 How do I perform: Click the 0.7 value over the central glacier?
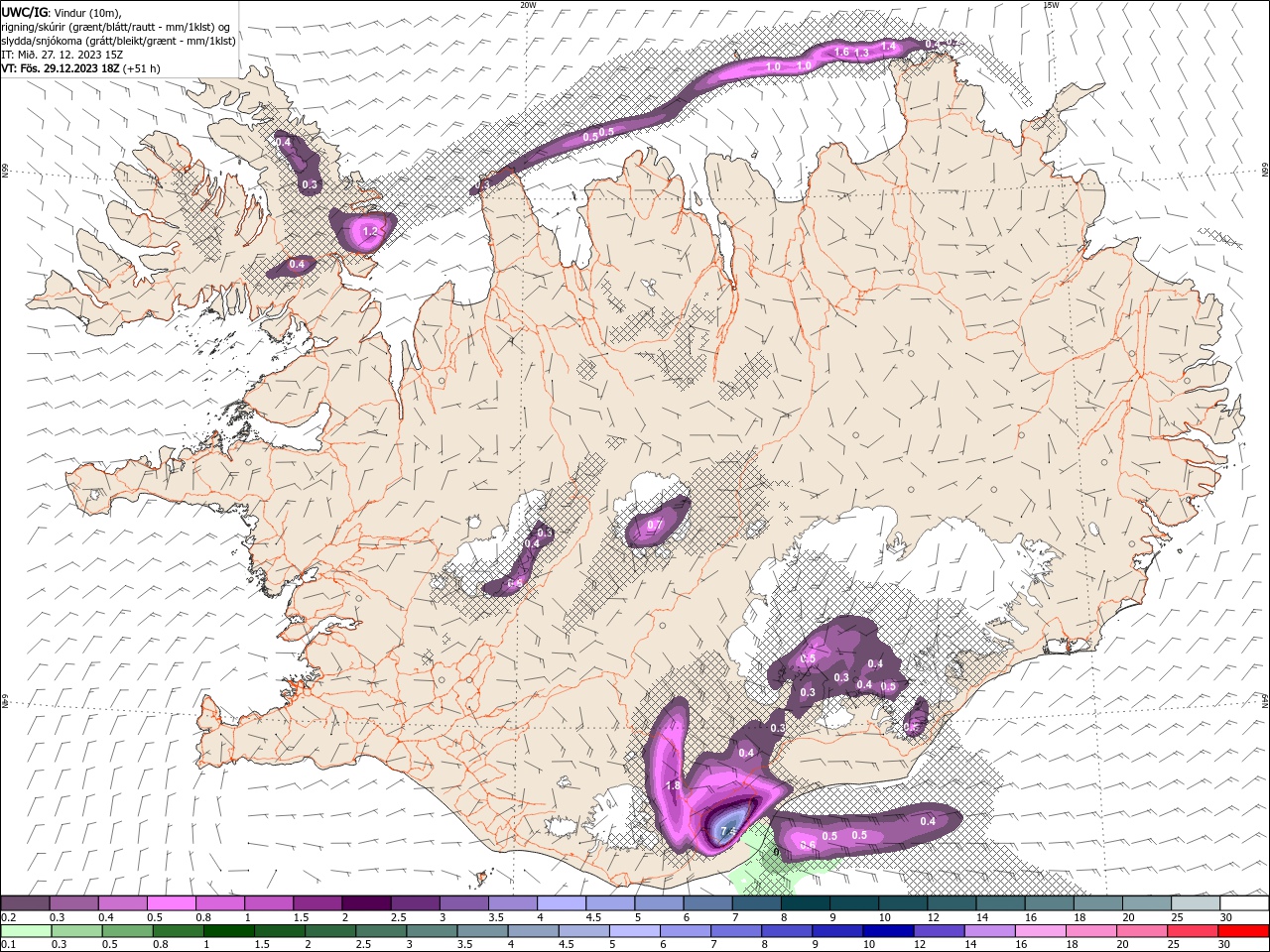655,525
